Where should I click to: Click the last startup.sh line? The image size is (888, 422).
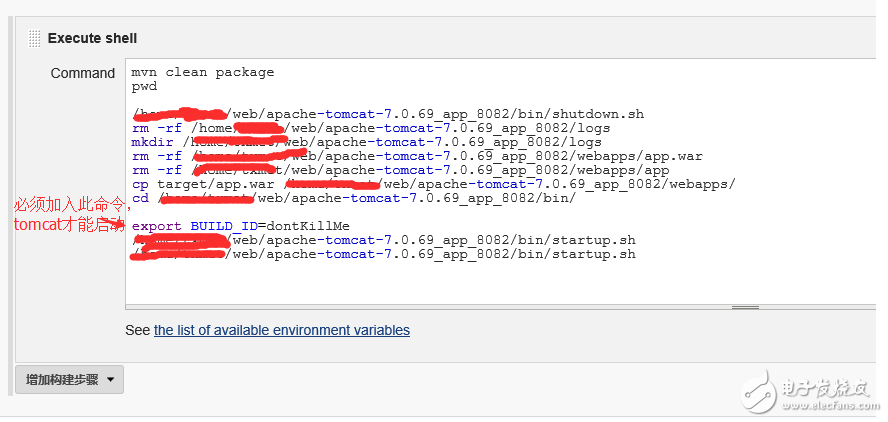(x=383, y=254)
